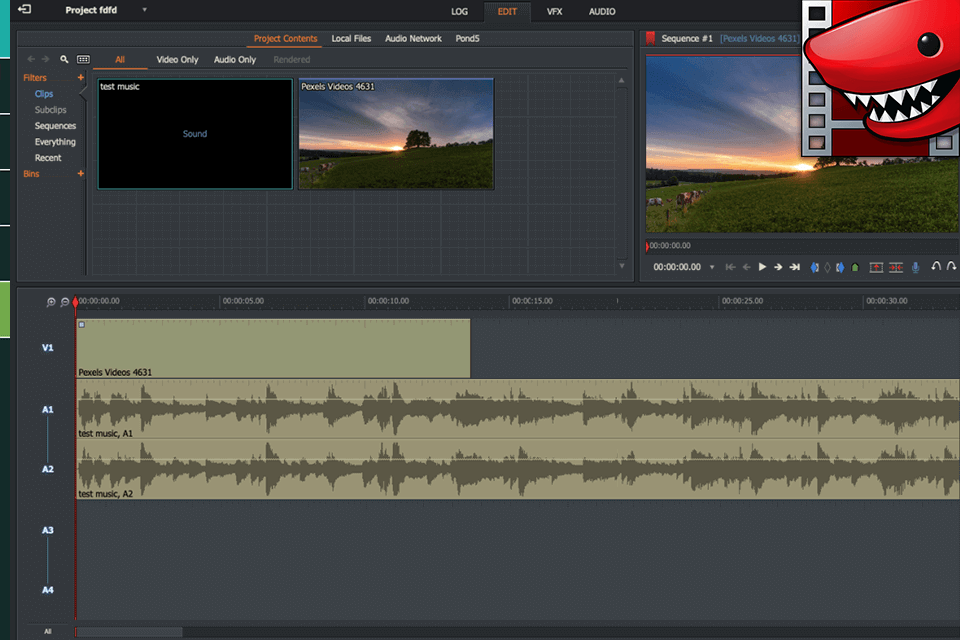This screenshot has height=640, width=960.
Task: Select Sequences in the Filters list
Action: pos(55,126)
